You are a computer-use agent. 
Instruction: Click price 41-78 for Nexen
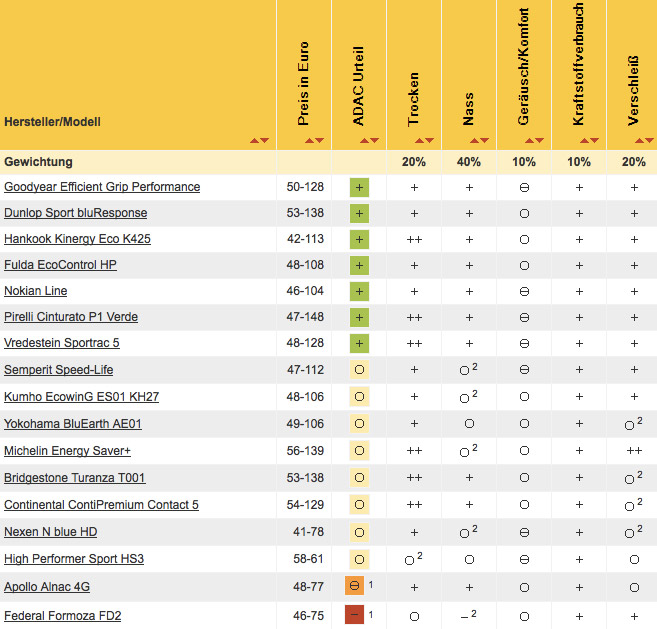308,532
